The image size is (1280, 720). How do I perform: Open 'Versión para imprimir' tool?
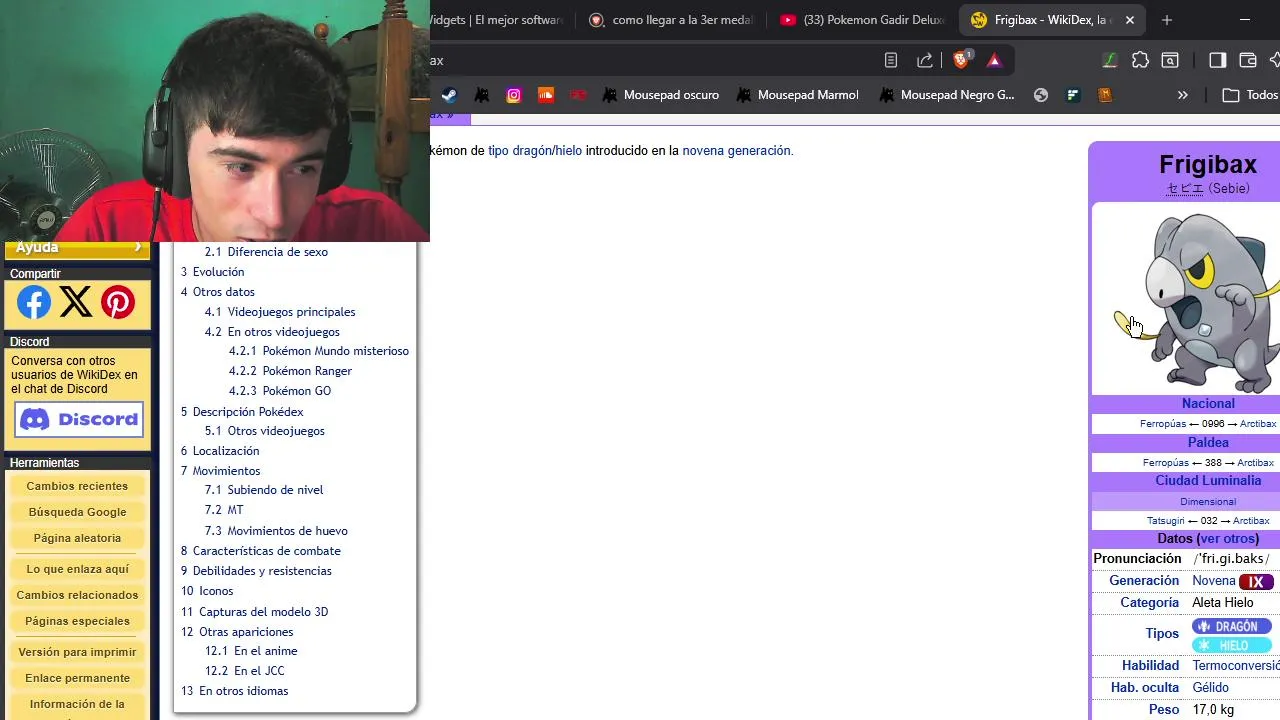pyautogui.click(x=77, y=652)
